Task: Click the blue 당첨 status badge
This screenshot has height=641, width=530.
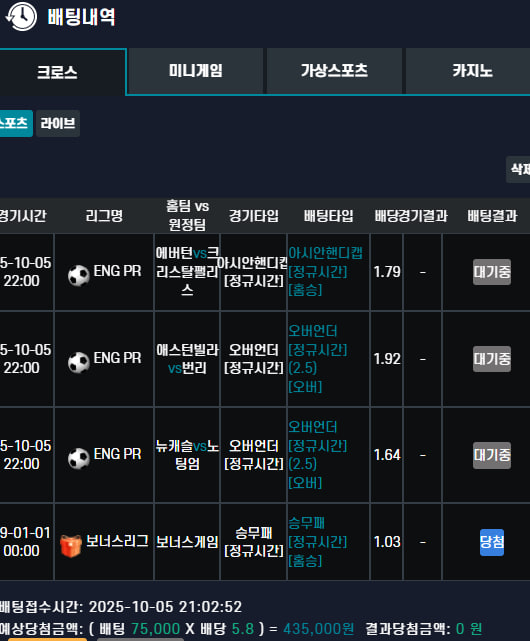Action: coord(492,542)
